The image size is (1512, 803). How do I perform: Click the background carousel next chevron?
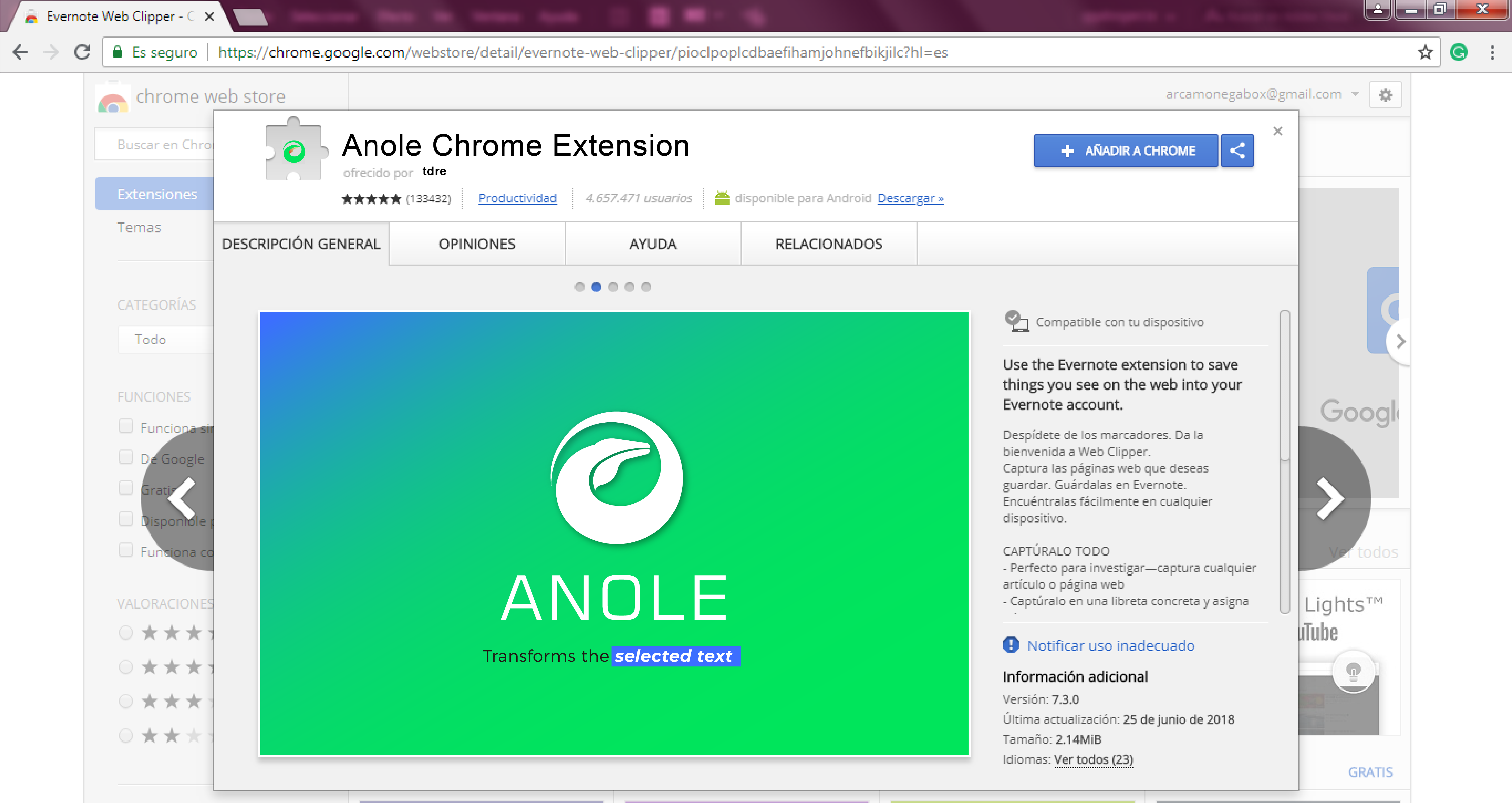tap(1400, 342)
